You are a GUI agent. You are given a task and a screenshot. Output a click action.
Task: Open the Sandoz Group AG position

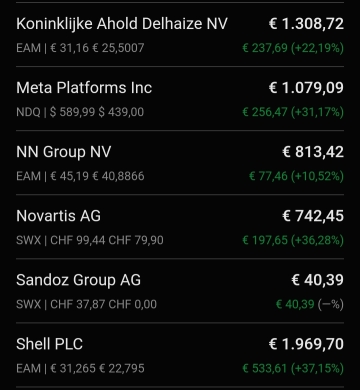[180, 291]
